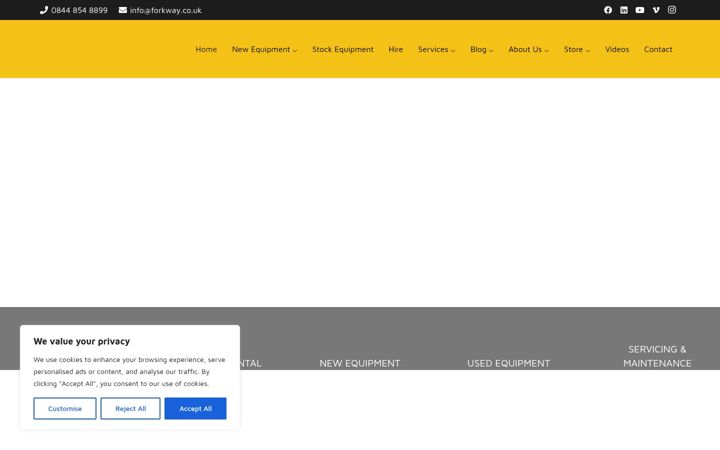The image size is (720, 450).
Task: Click Accept All cookies button
Action: pyautogui.click(x=196, y=408)
